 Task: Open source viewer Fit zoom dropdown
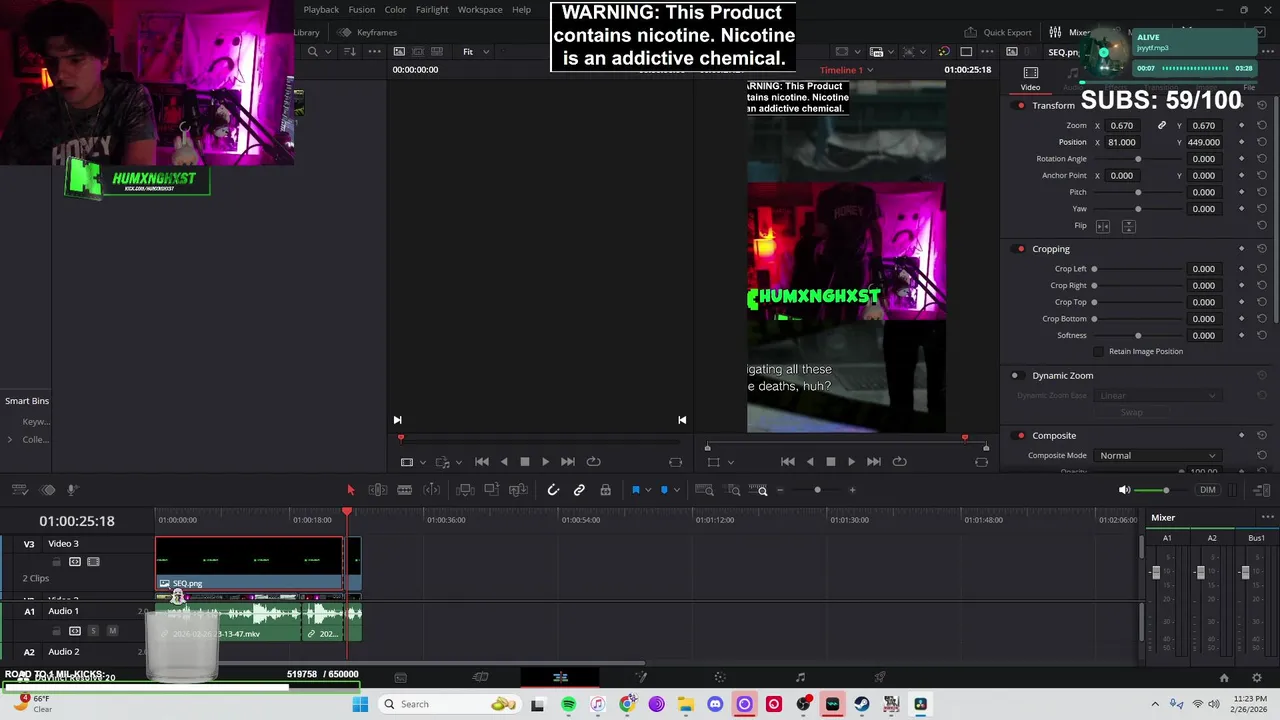coord(476,52)
